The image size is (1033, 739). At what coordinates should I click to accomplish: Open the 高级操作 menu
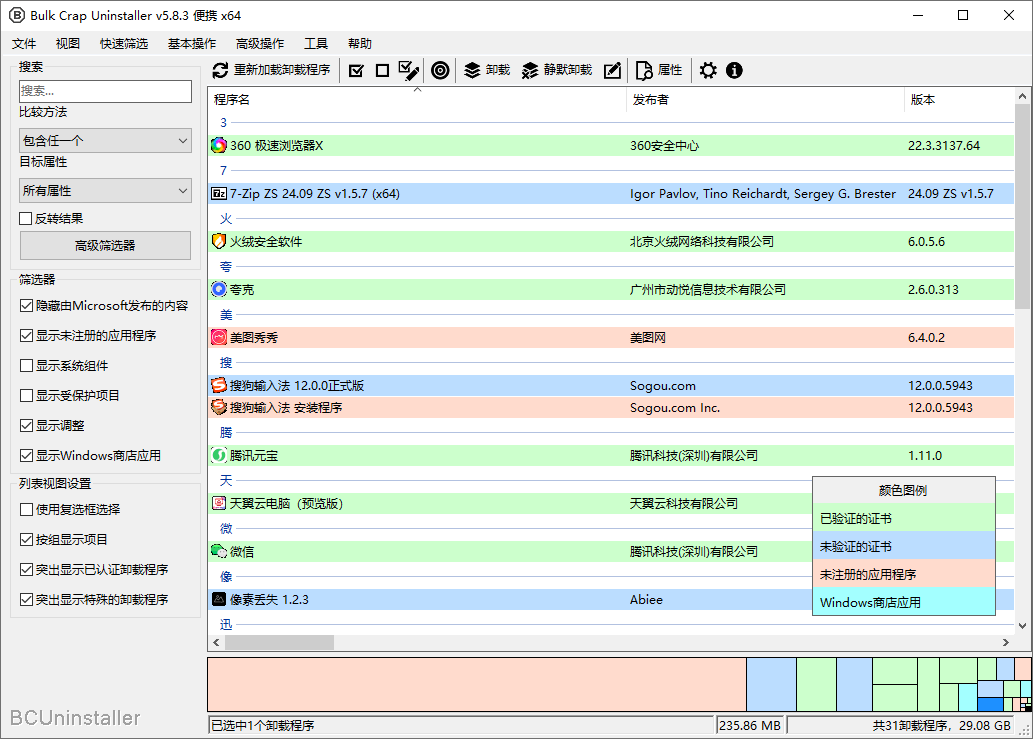coord(260,43)
